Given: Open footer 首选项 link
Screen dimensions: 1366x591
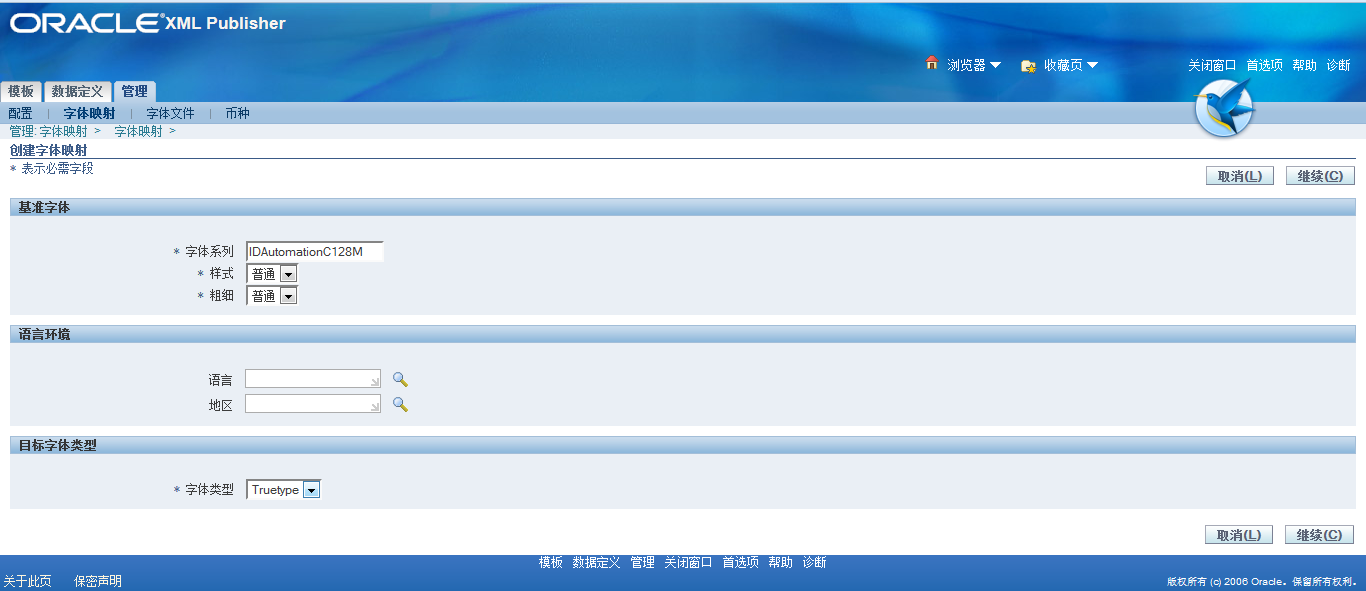Looking at the screenshot, I should tap(741, 563).
